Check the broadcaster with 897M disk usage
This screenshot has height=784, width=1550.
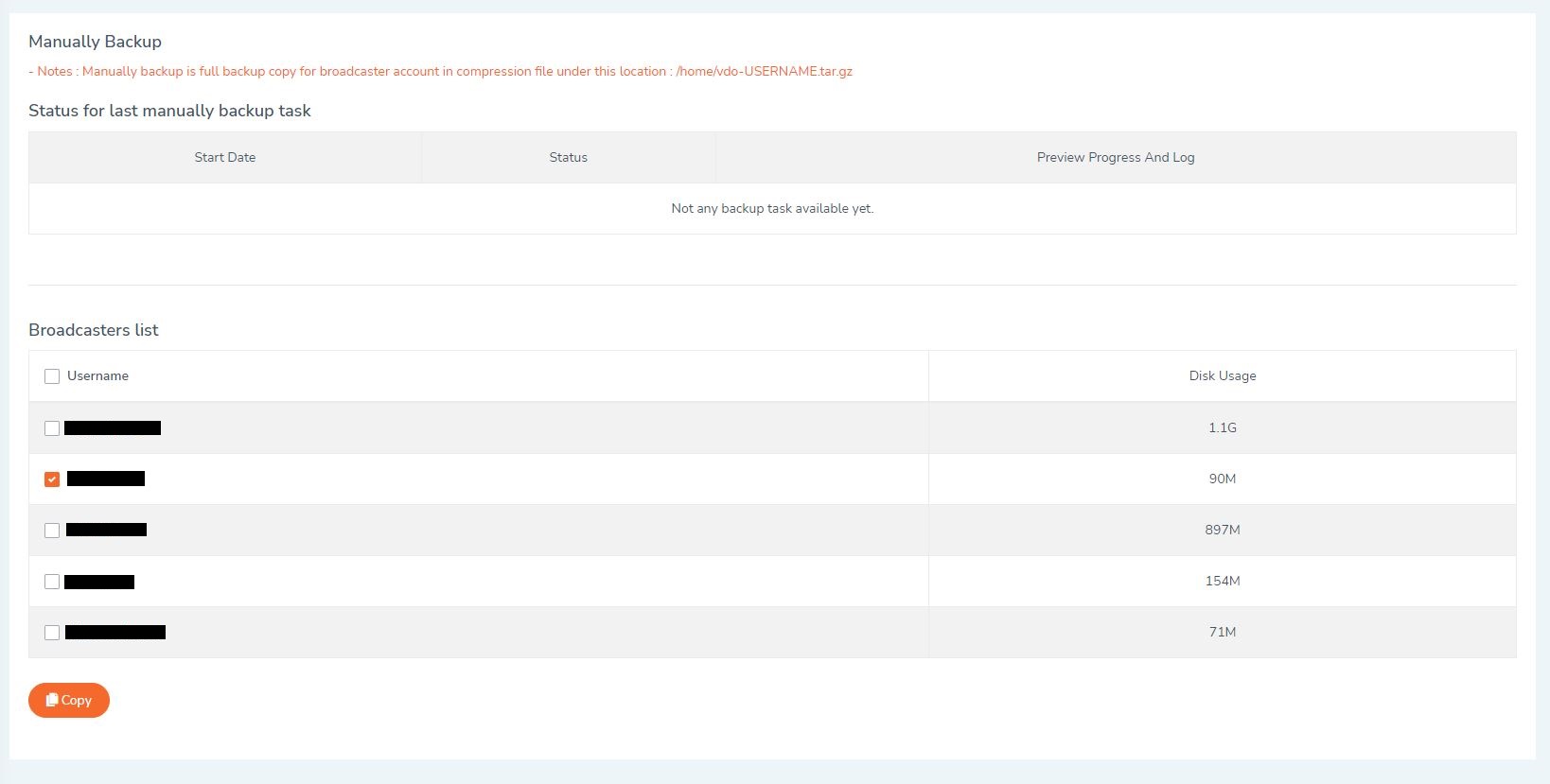click(52, 531)
